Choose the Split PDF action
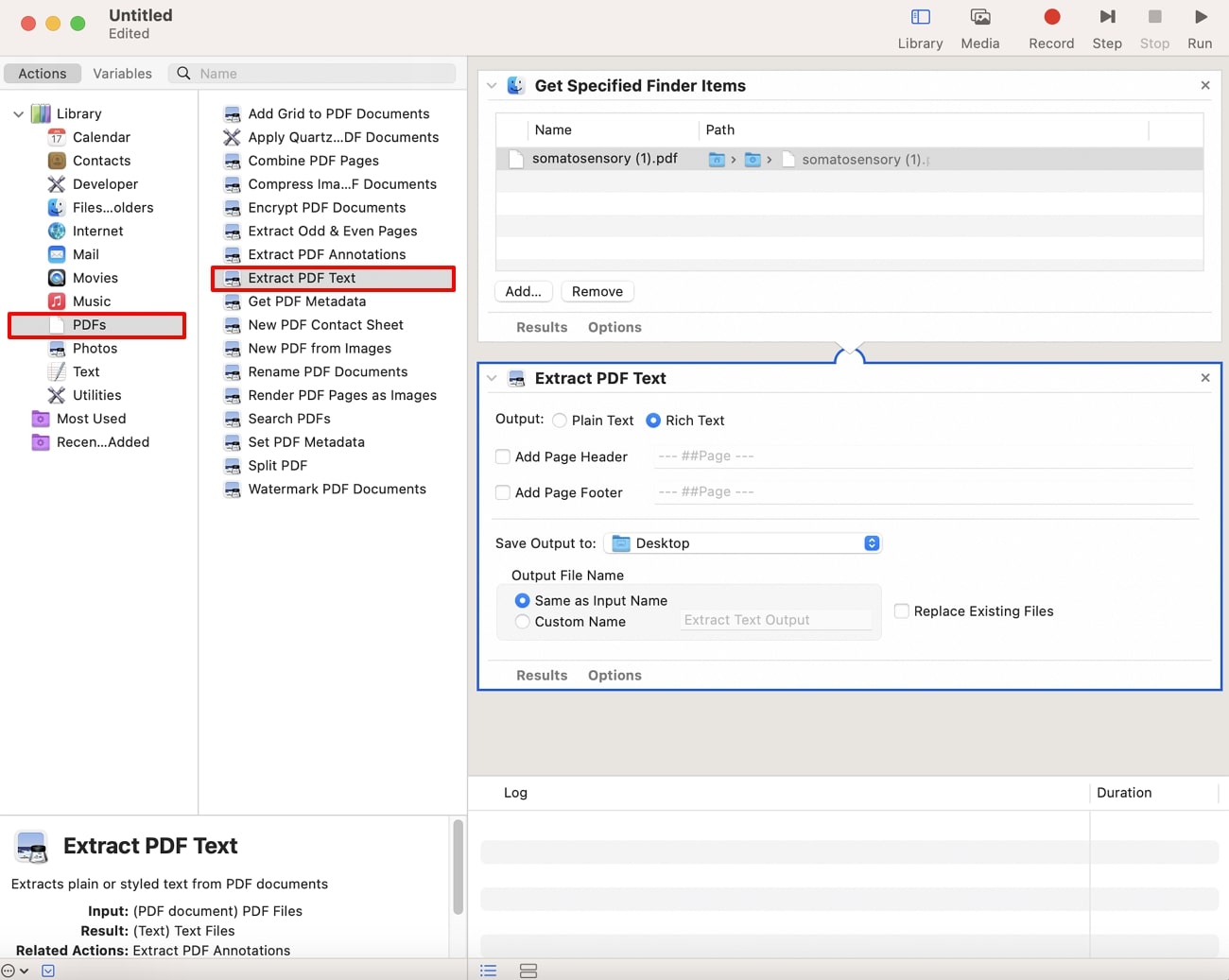The width and height of the screenshot is (1229, 980). coord(277,466)
